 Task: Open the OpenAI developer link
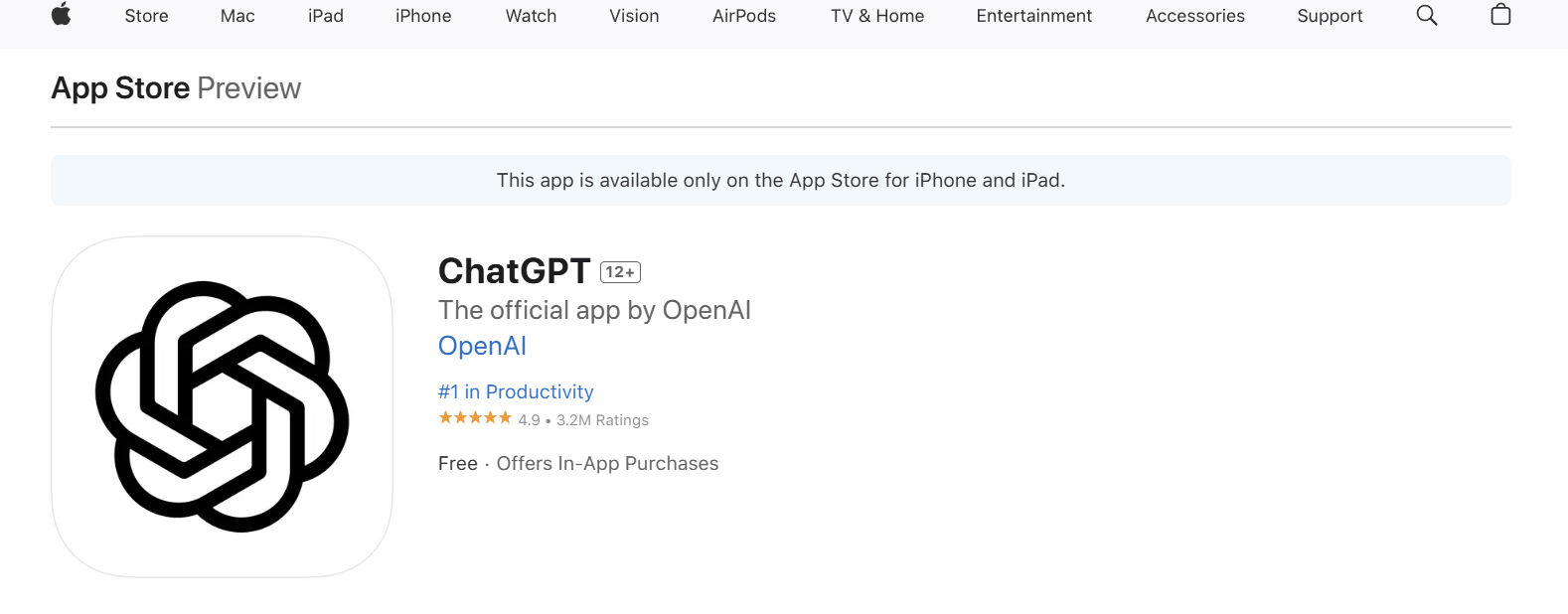pos(483,346)
